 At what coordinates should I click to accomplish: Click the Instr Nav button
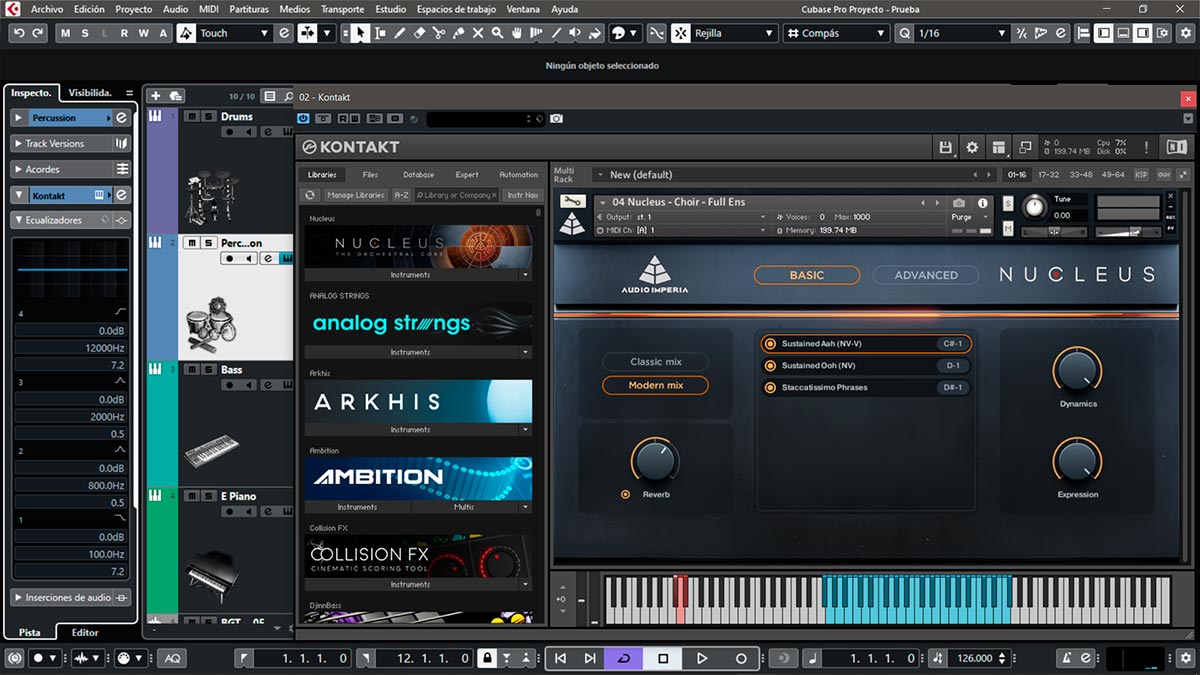coord(522,195)
